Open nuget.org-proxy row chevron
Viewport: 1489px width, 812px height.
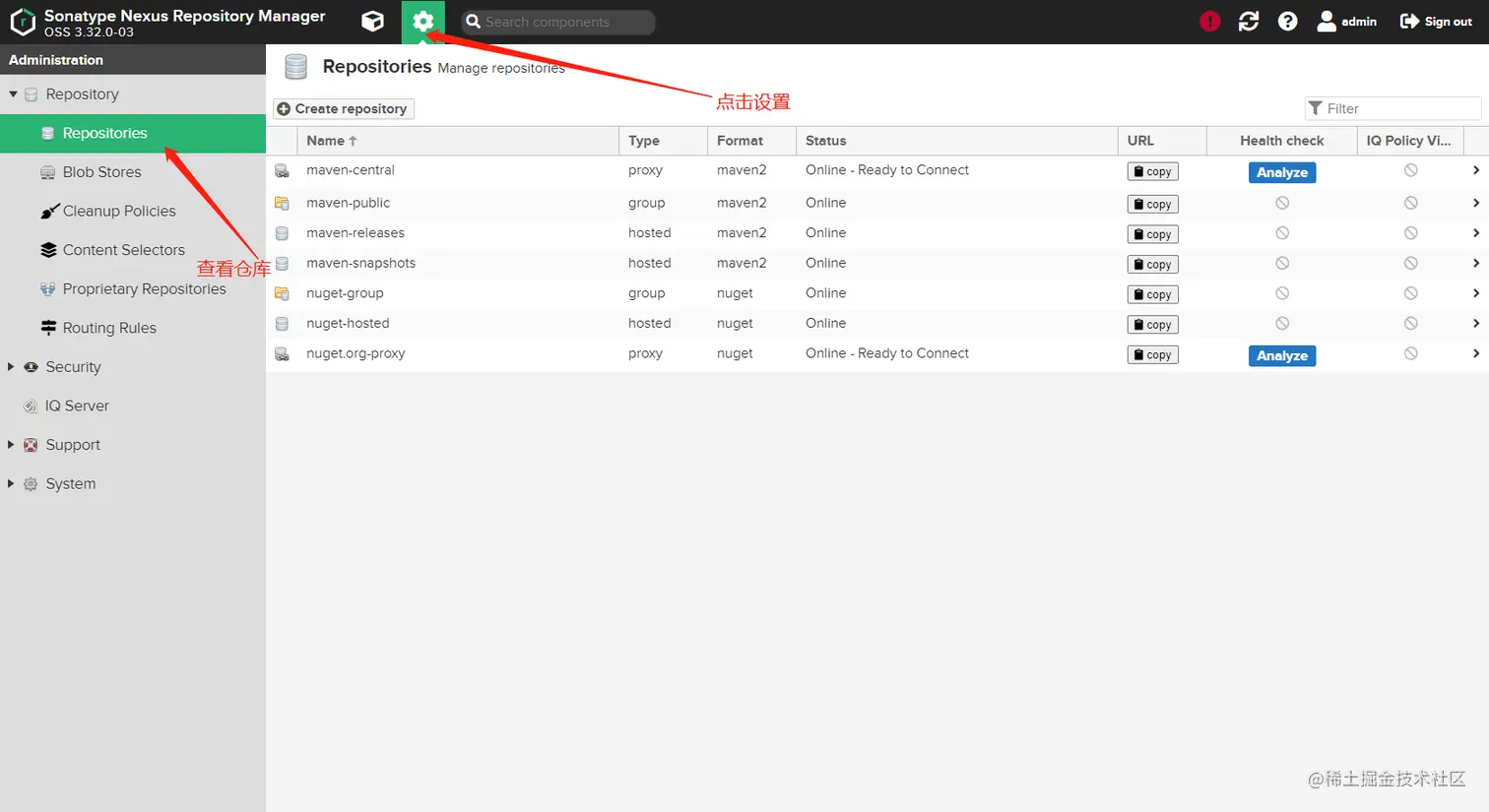pos(1475,353)
